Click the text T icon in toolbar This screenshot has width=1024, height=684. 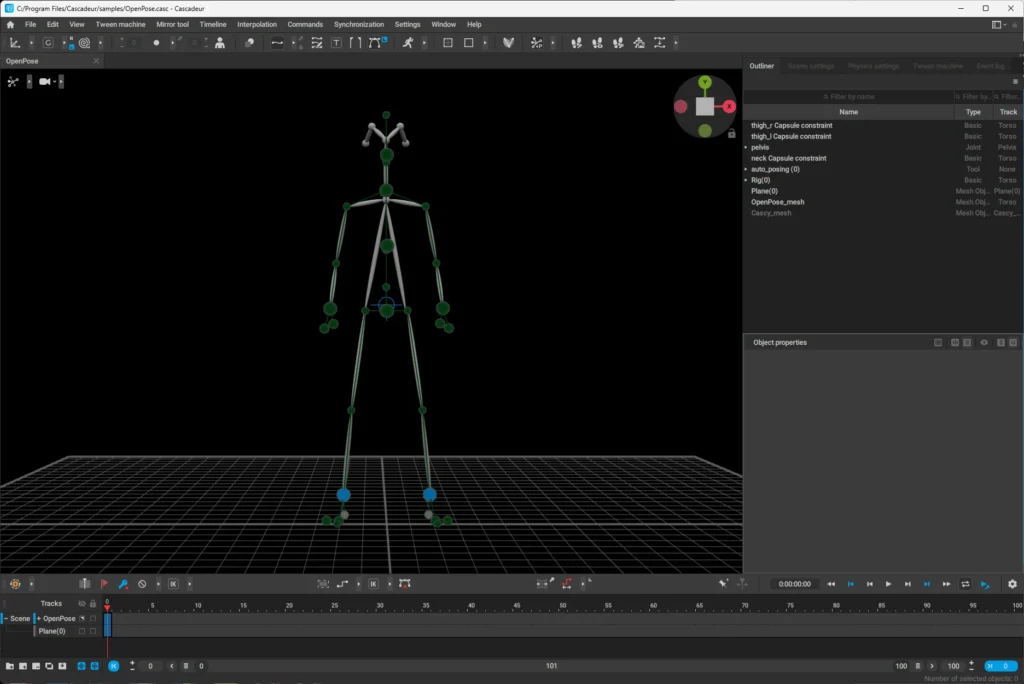tap(336, 43)
